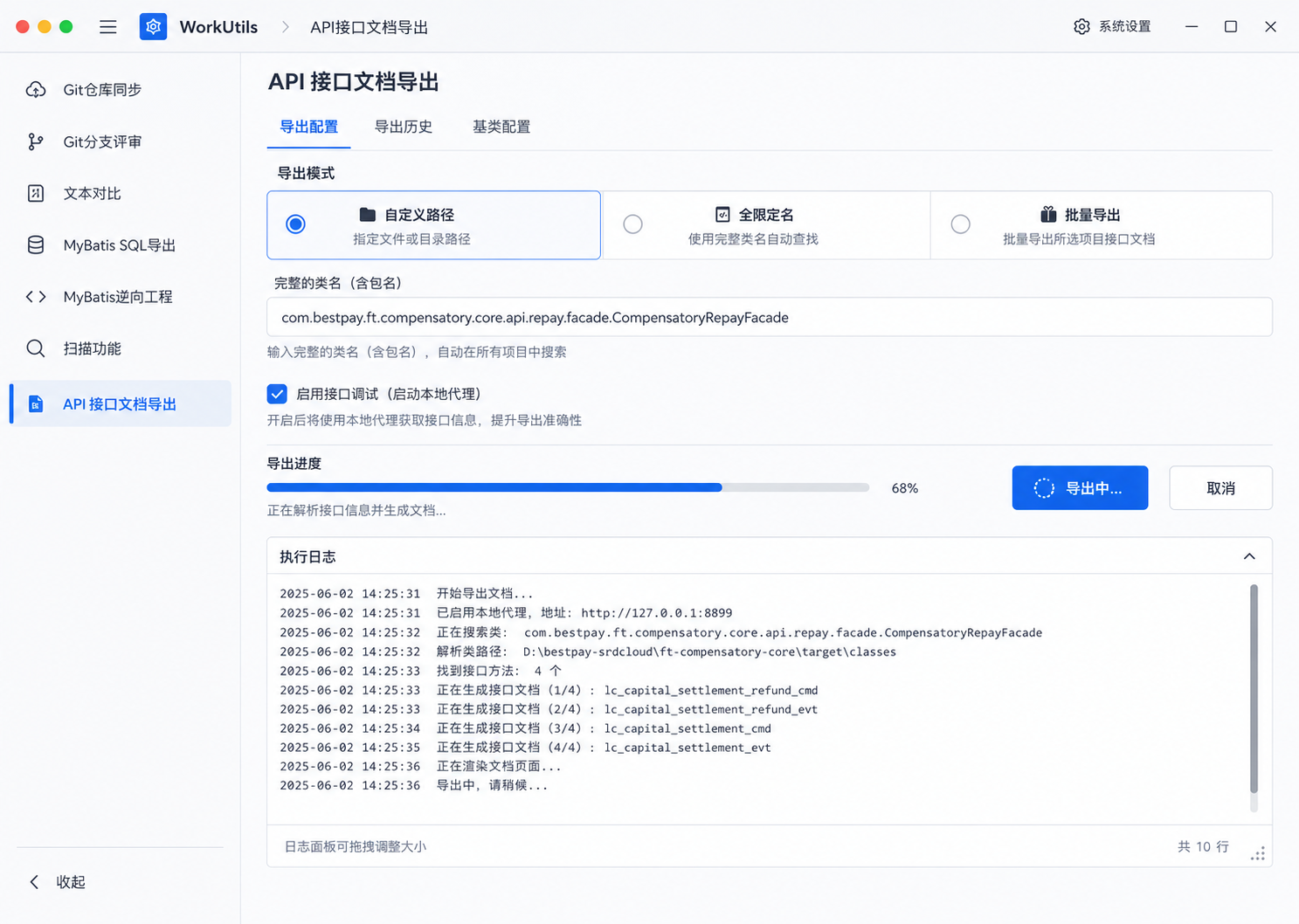This screenshot has width=1299, height=924.
Task: Click log line with http://127.0.0.1:8899
Action: coord(506,613)
